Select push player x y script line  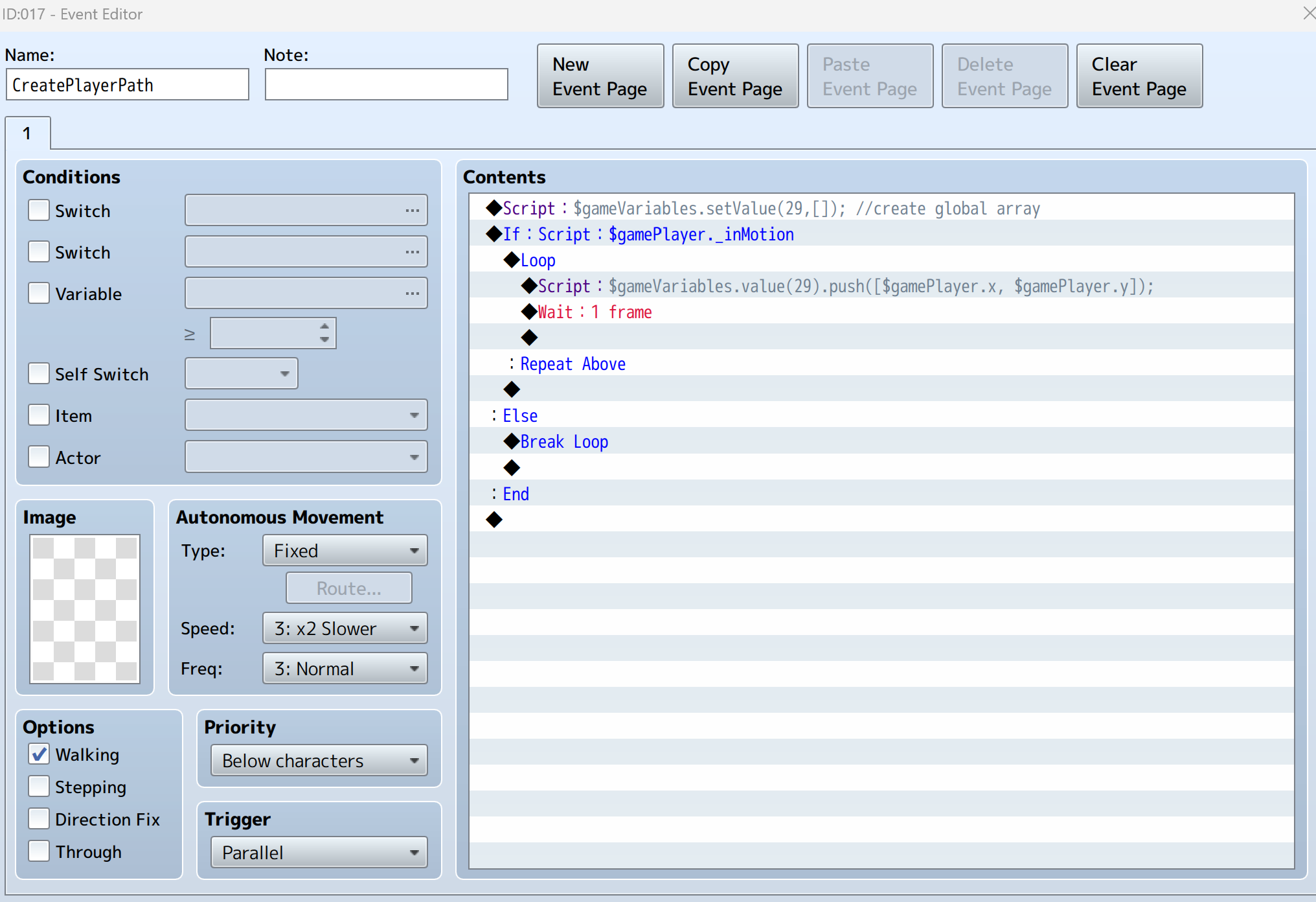coord(881,286)
